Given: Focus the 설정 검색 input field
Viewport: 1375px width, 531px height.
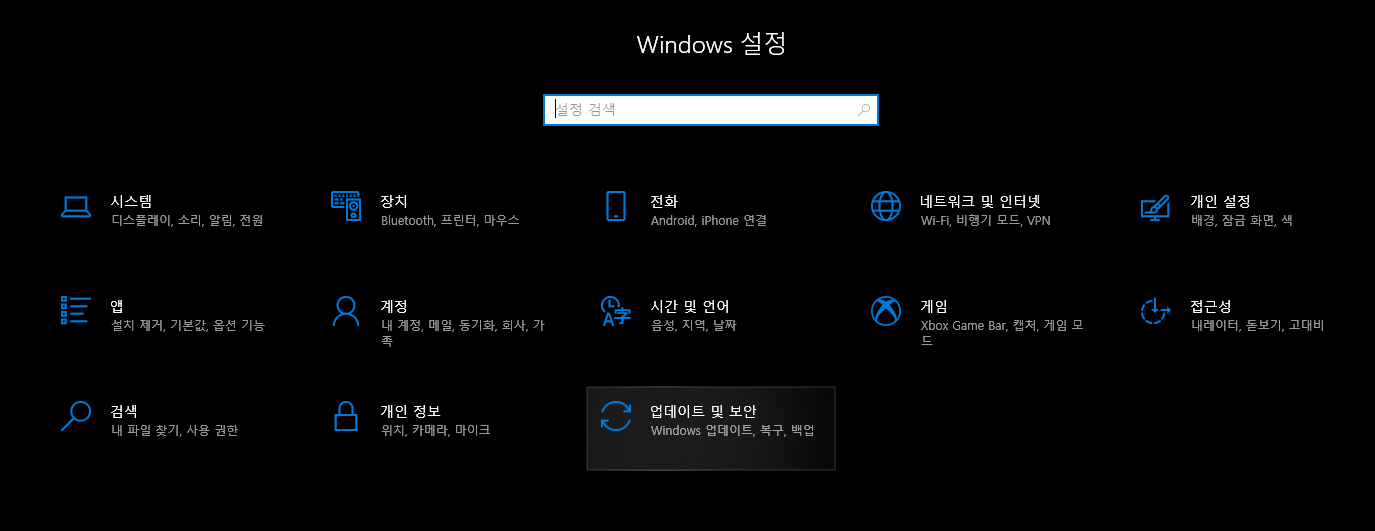Looking at the screenshot, I should 711,110.
